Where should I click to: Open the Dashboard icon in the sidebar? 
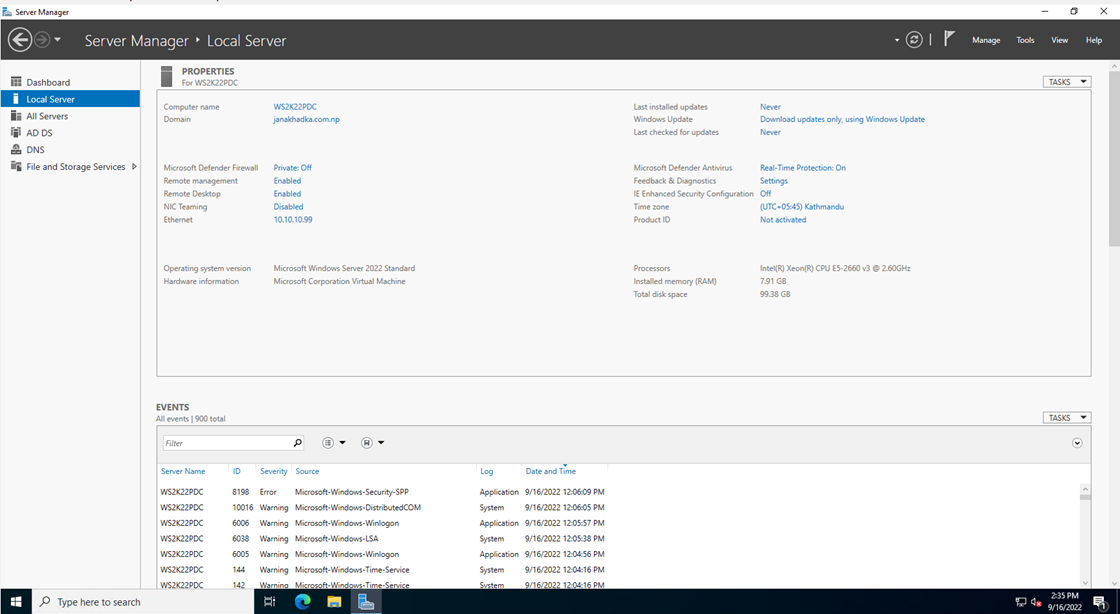(15, 82)
